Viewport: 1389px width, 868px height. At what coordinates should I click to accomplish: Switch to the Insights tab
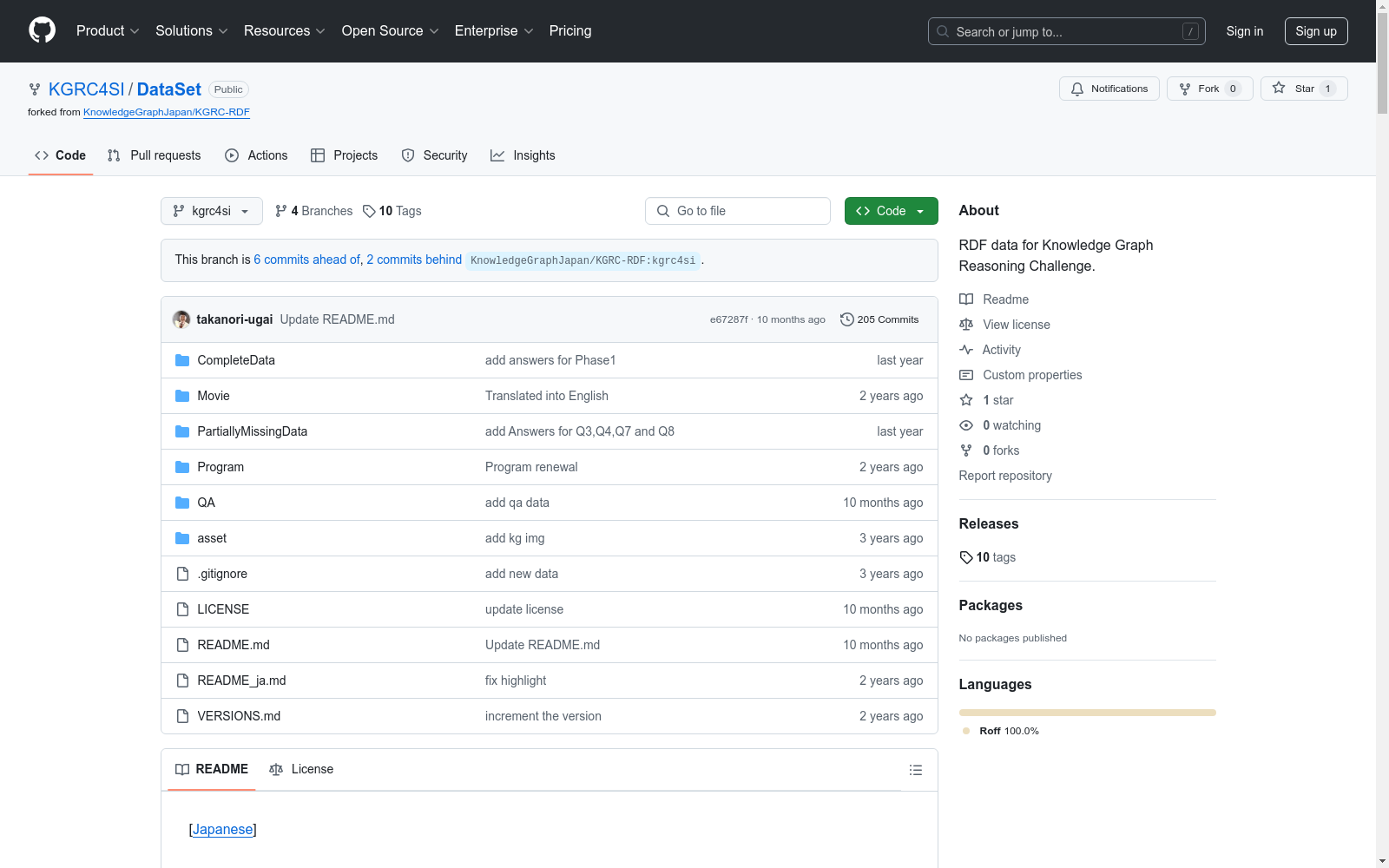point(523,155)
